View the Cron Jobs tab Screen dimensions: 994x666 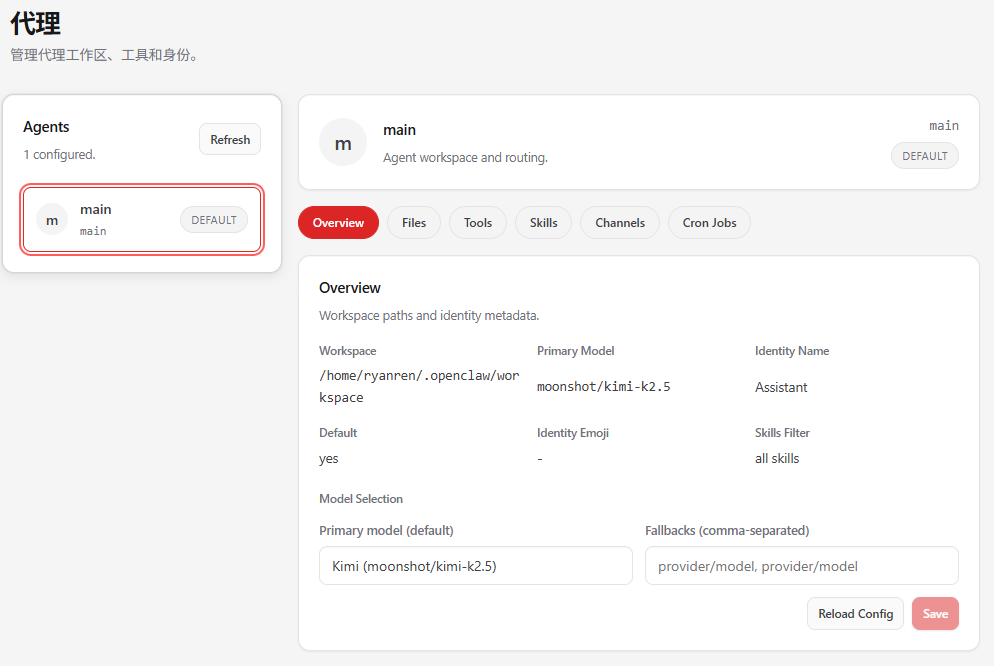click(x=709, y=223)
